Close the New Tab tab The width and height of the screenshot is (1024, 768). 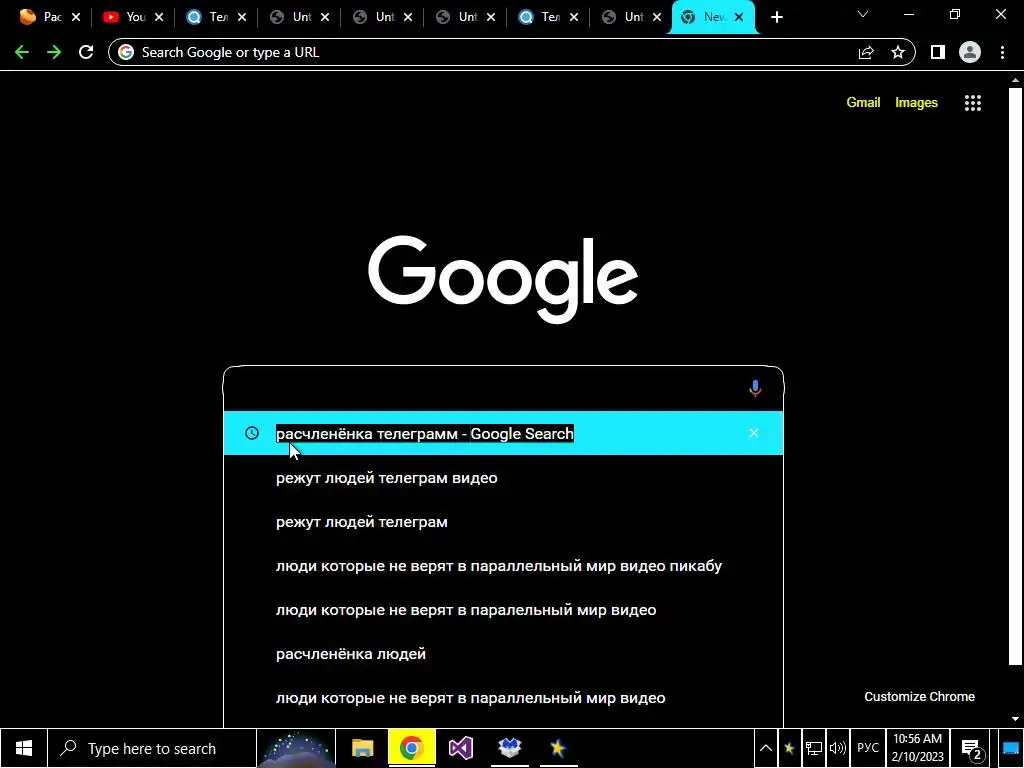point(739,17)
